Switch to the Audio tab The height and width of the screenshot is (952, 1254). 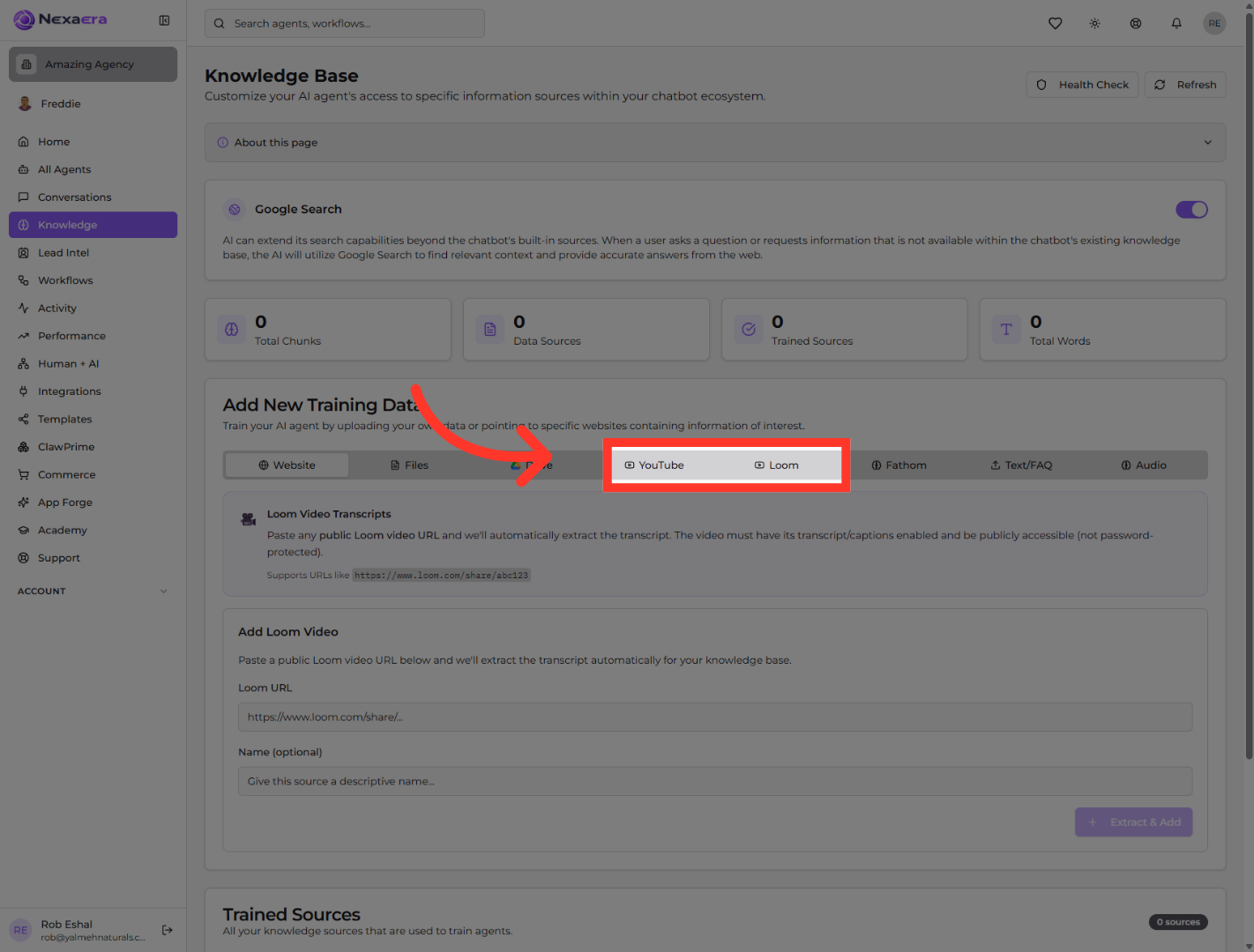pos(1144,465)
